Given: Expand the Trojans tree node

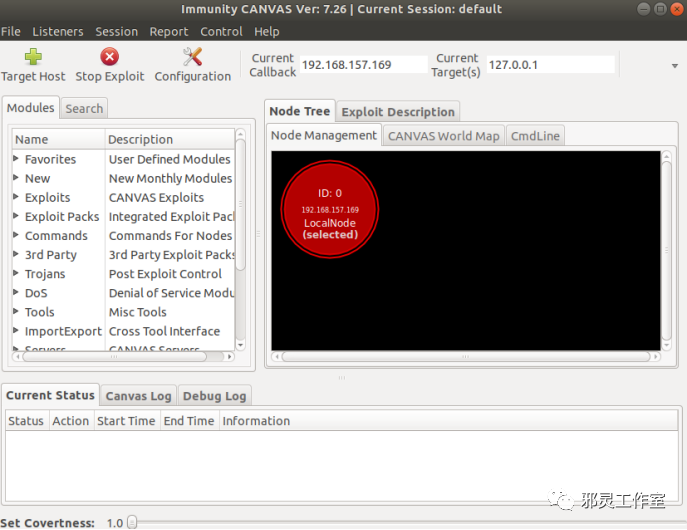Looking at the screenshot, I should point(16,273).
